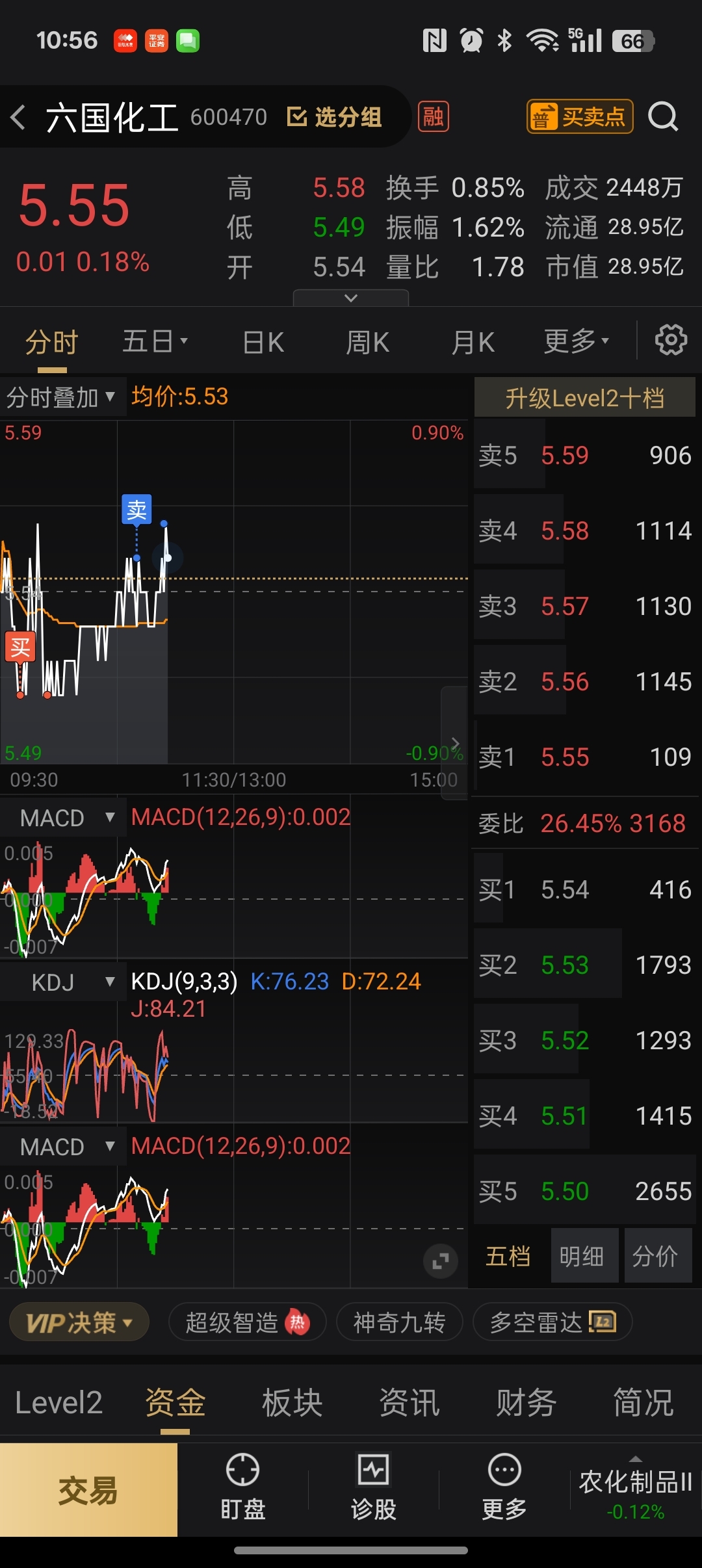This screenshot has height=1568, width=702.
Task: Tap the alarm clock status icon
Action: click(x=471, y=41)
